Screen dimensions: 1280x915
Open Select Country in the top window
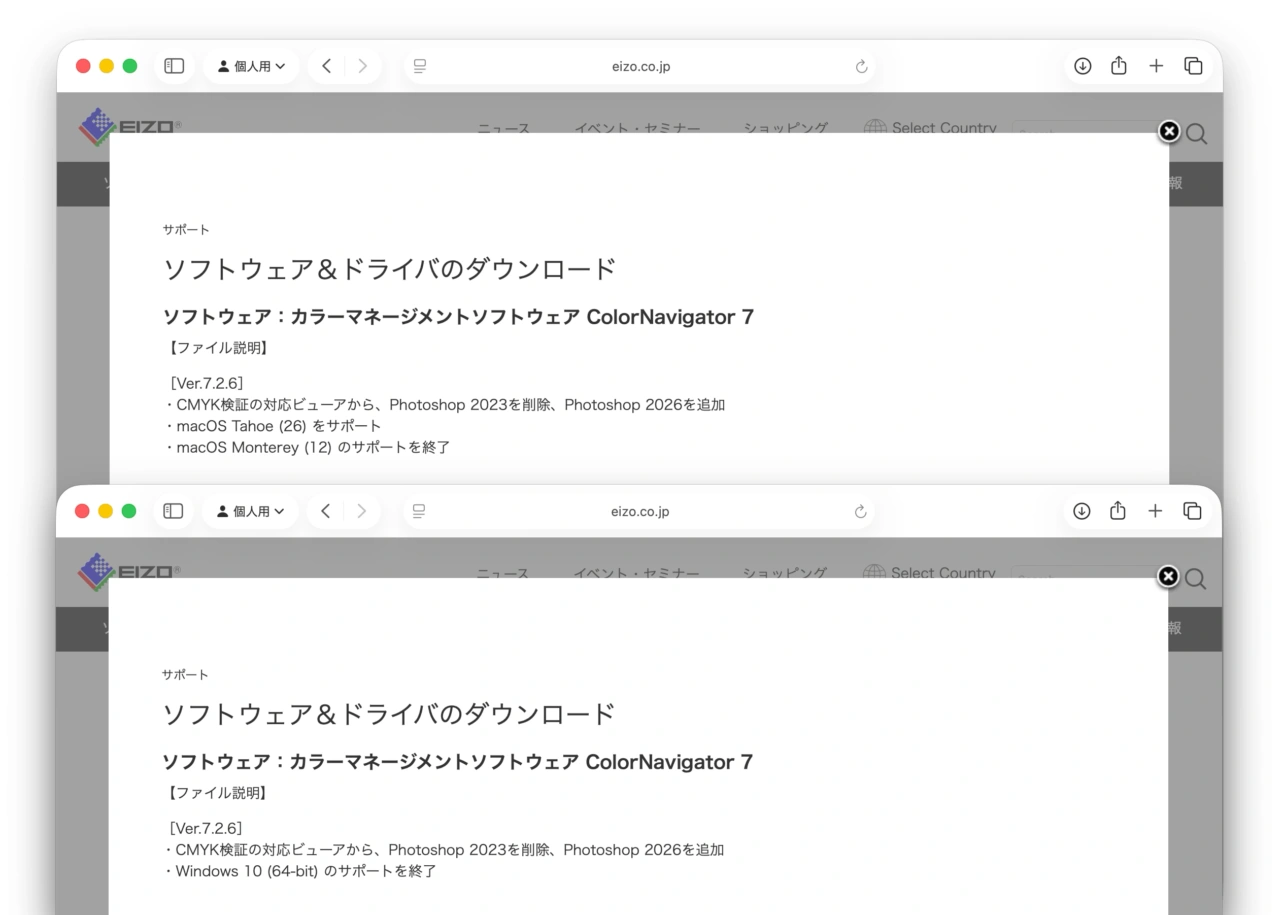930,127
